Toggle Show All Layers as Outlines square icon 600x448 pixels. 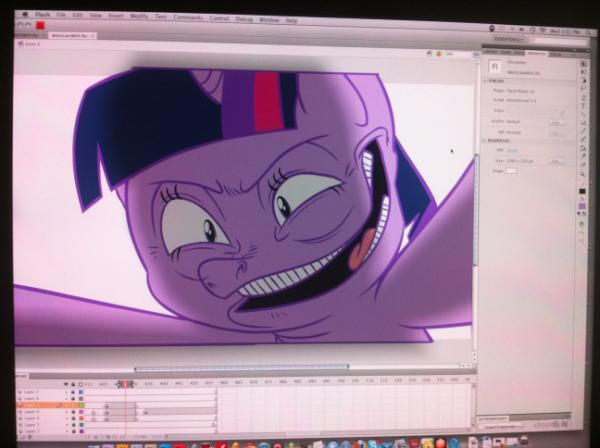tap(81, 384)
